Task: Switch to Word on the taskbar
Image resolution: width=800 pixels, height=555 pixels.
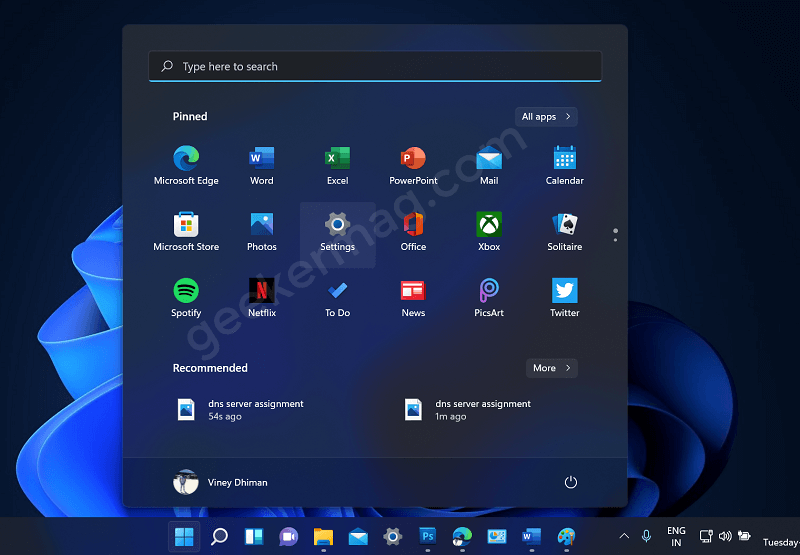Action: (532, 536)
